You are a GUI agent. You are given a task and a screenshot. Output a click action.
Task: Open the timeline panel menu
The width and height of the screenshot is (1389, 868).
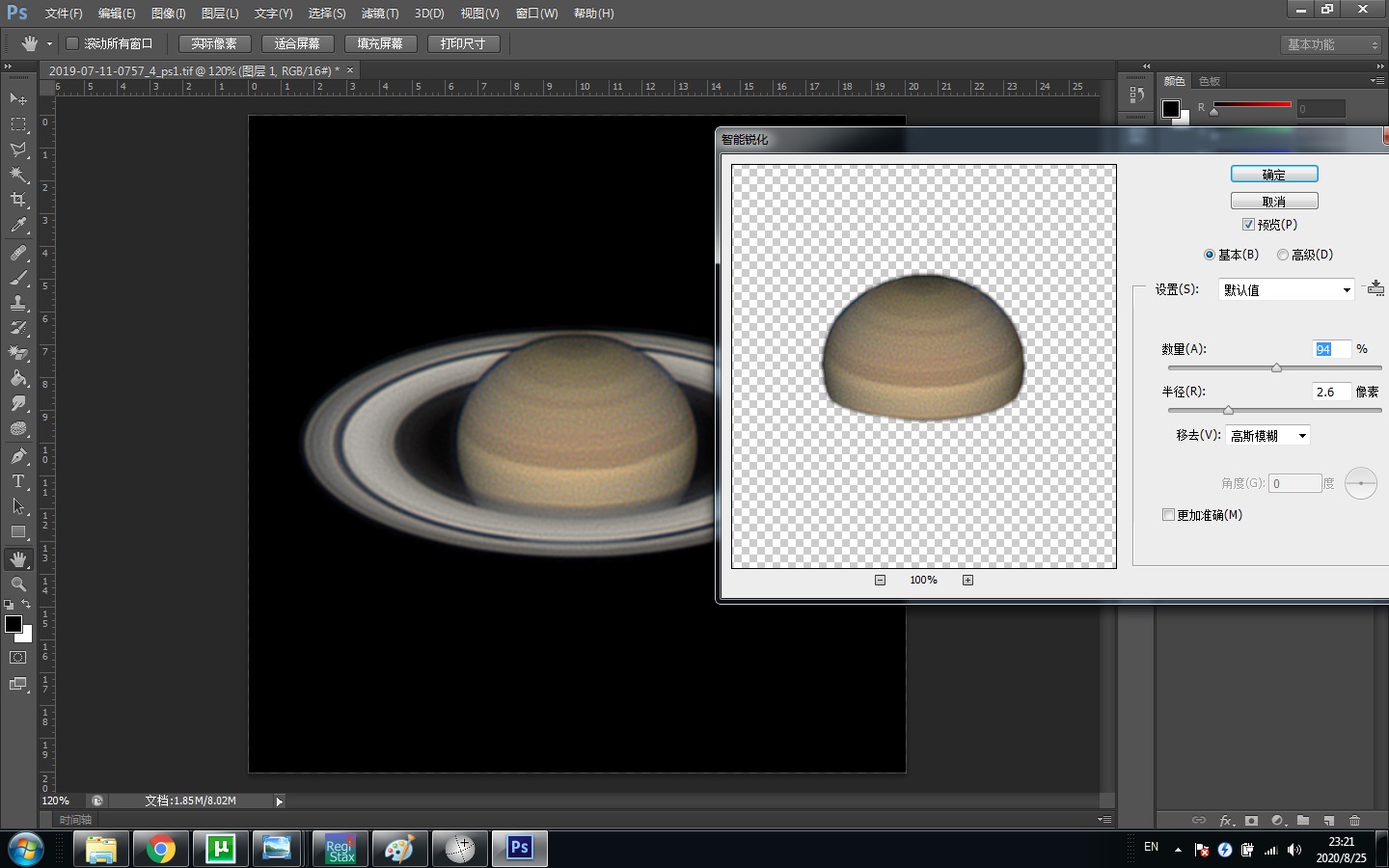[x=1104, y=820]
